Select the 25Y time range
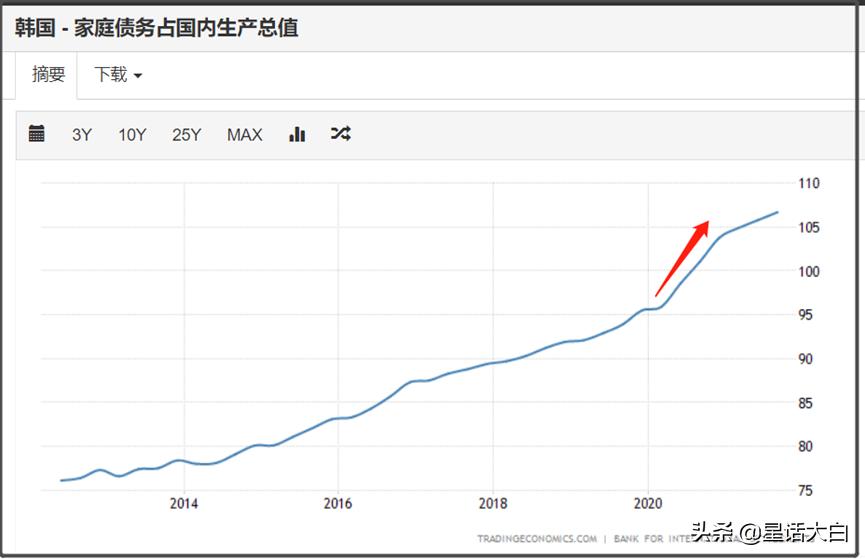865x559 pixels. pos(186,135)
